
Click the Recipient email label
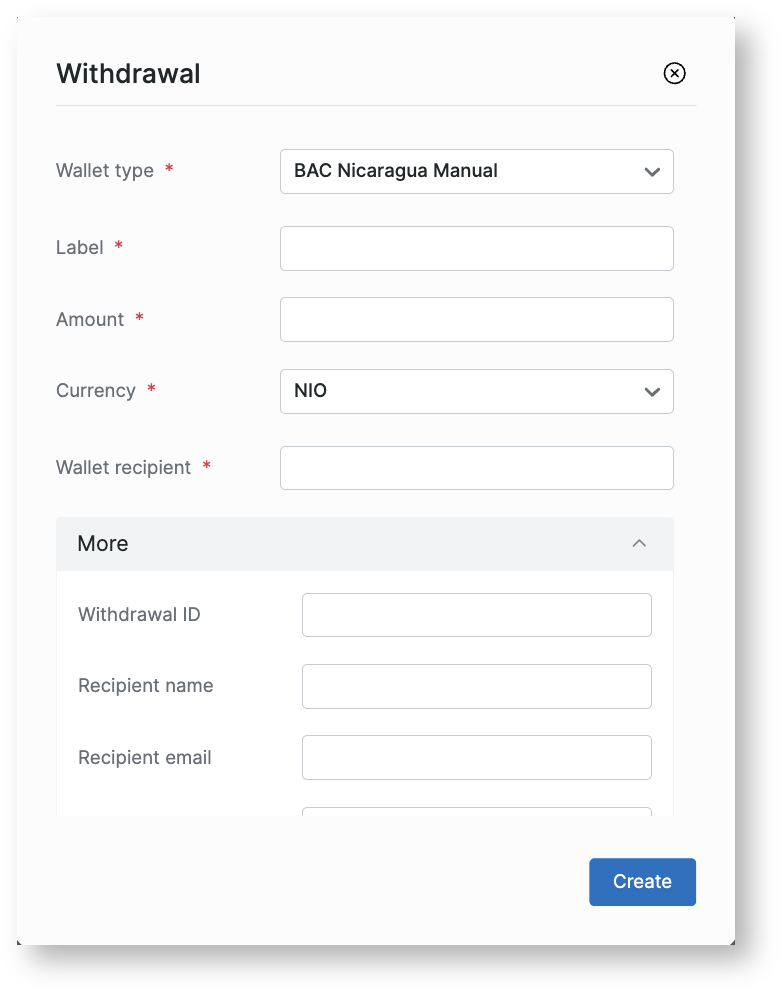coord(145,758)
